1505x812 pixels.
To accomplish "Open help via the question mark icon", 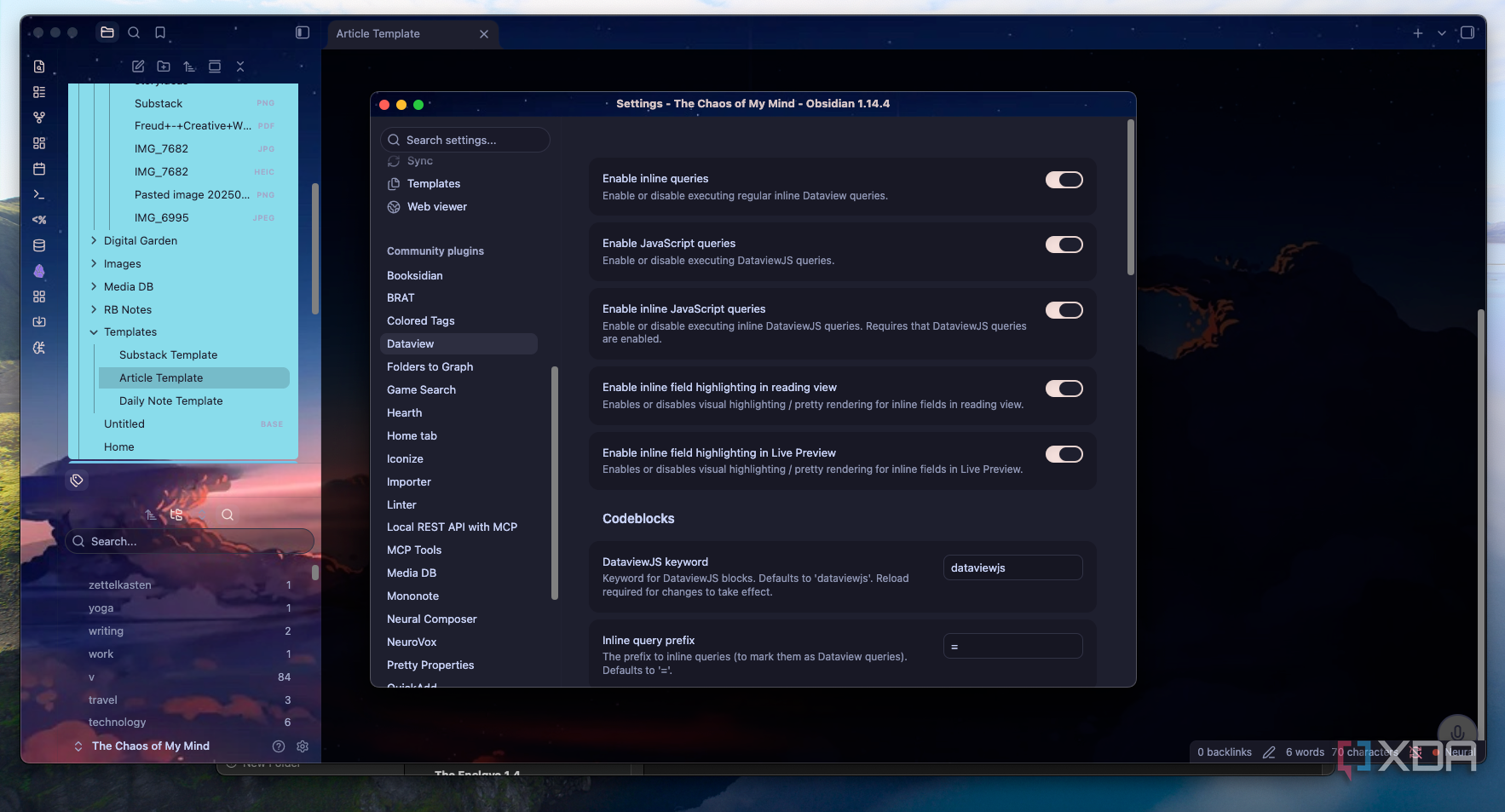I will click(x=279, y=746).
